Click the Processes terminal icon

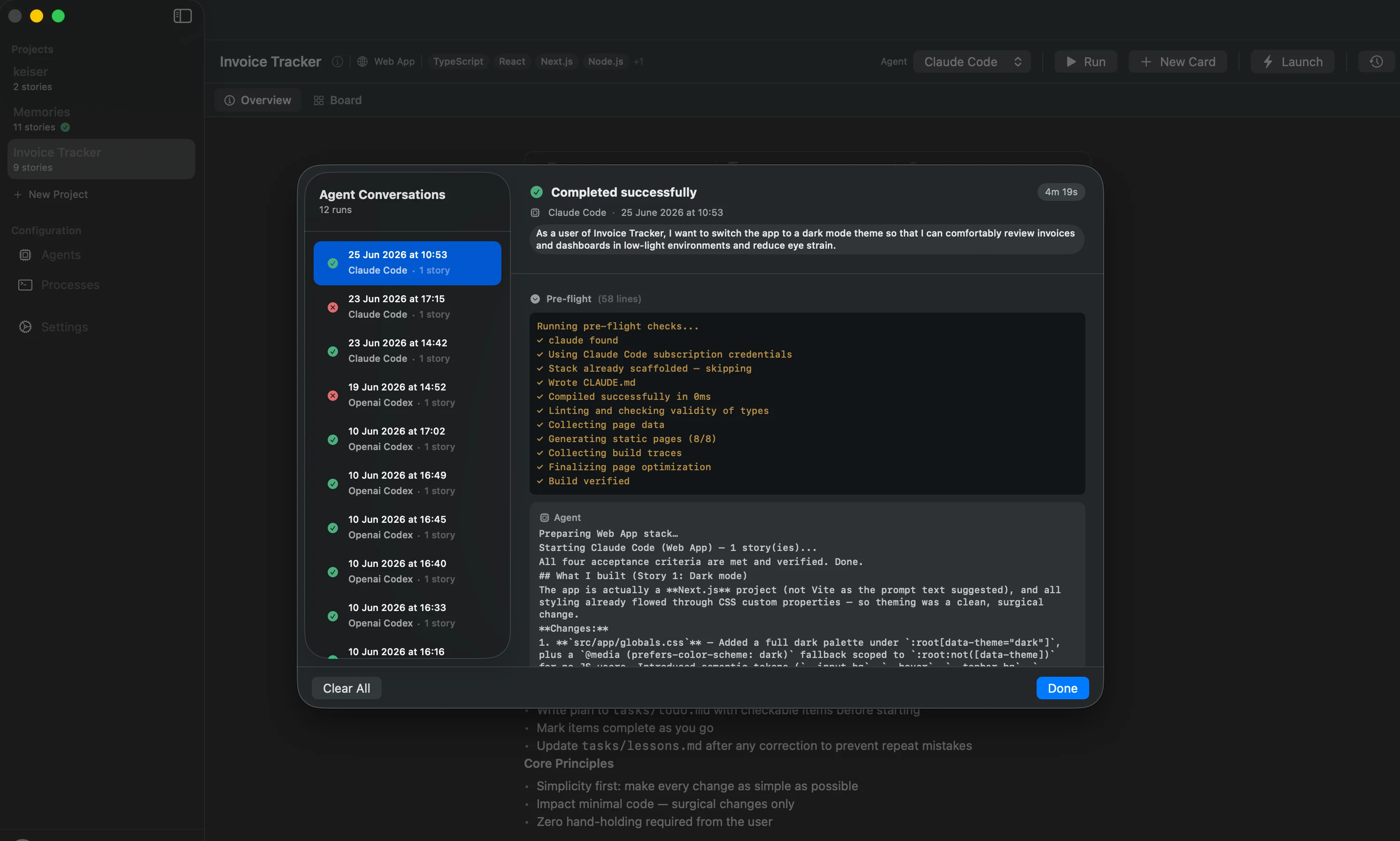tap(25, 285)
